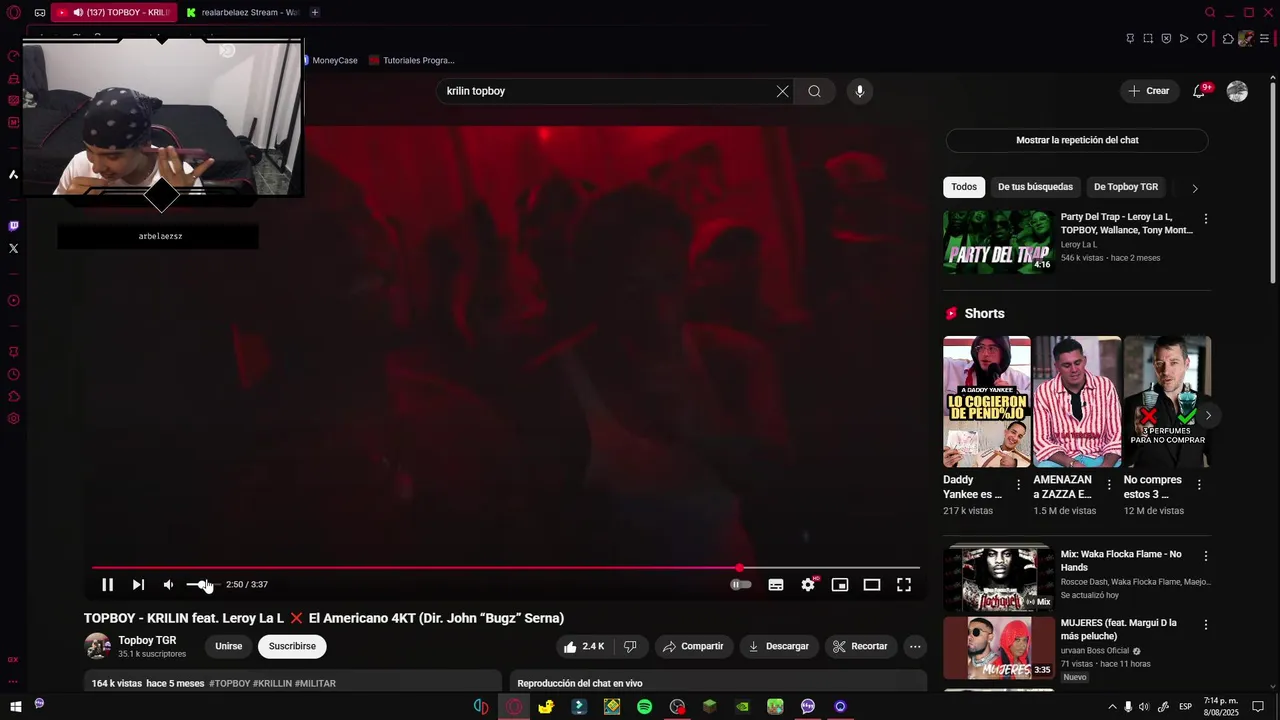Pause the video playback

pos(108,585)
